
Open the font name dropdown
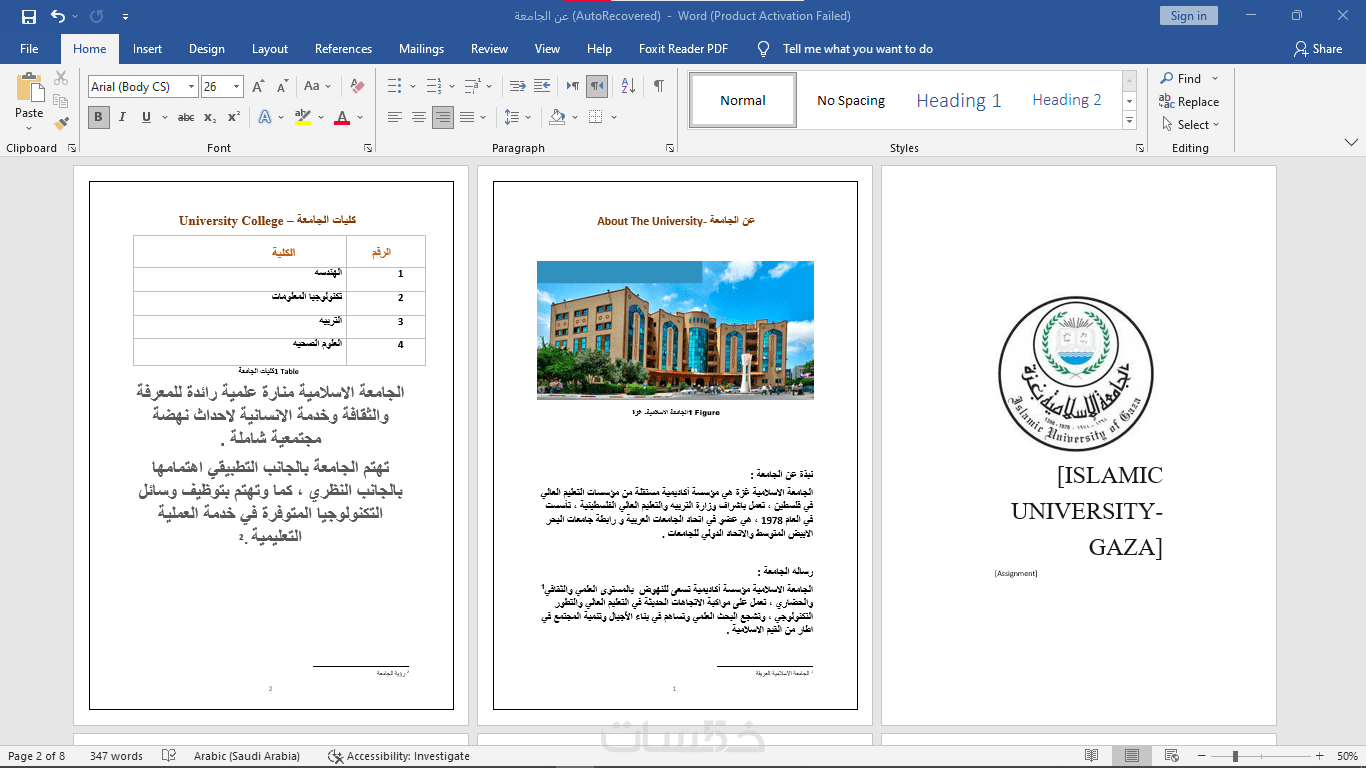(191, 87)
